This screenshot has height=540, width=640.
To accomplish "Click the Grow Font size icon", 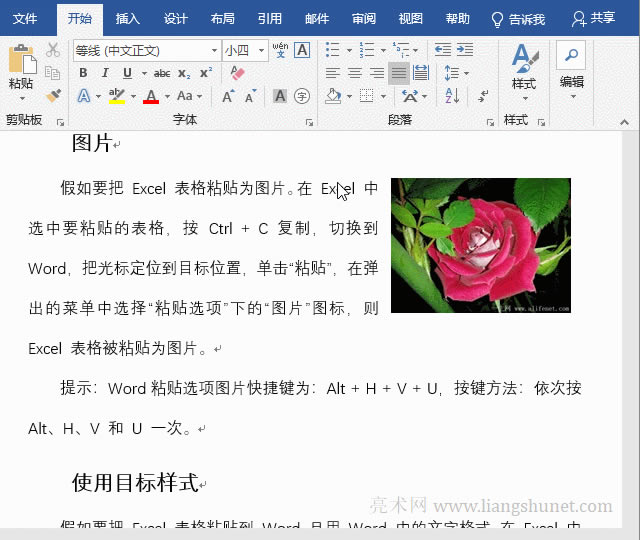I will (x=228, y=97).
